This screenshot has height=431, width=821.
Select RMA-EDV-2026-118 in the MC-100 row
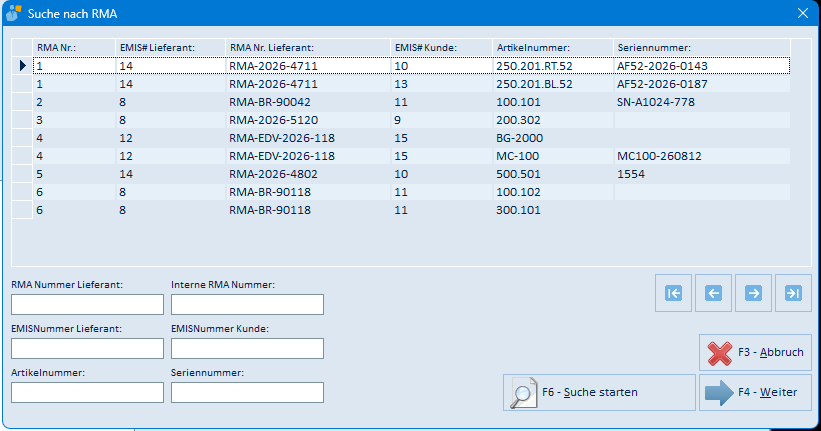[308, 156]
